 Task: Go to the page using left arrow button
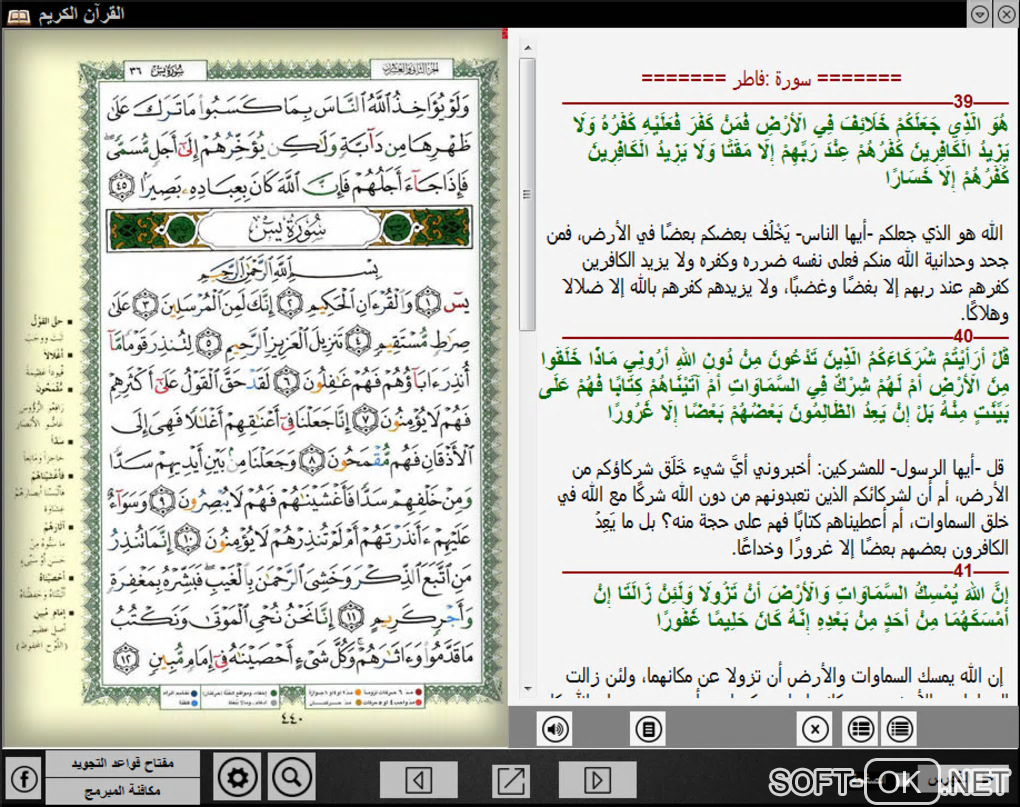coord(419,778)
